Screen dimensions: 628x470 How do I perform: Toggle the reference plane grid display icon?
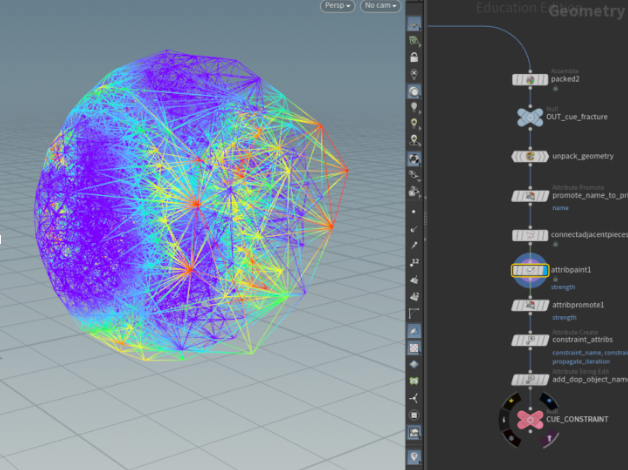tap(414, 24)
